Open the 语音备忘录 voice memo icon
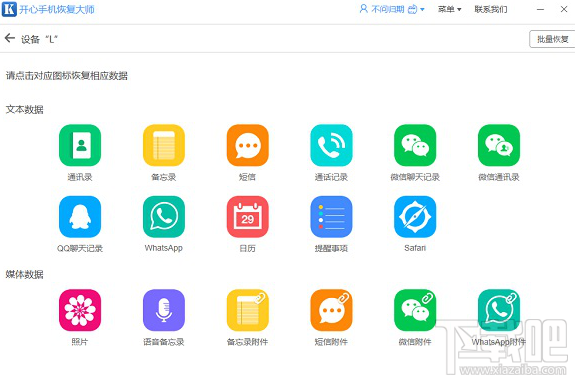Image resolution: width=575 pixels, height=380 pixels. [164, 310]
